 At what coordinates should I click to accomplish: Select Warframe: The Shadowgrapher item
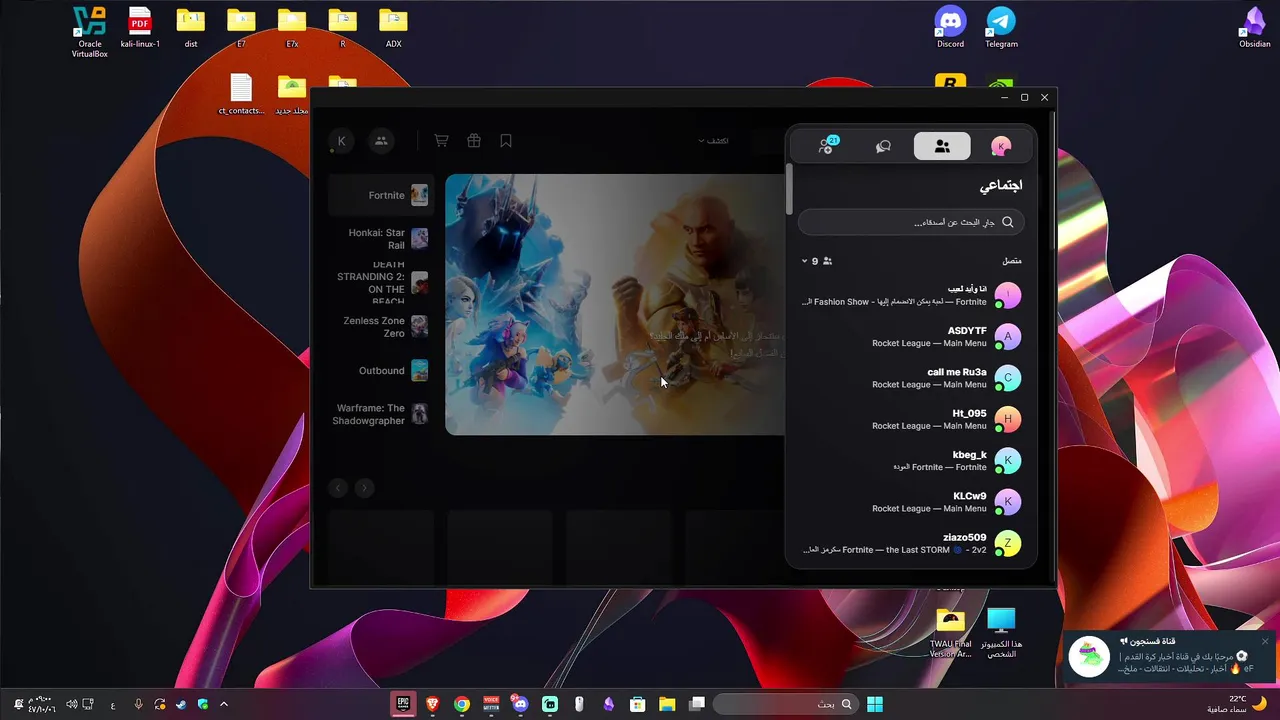381,414
